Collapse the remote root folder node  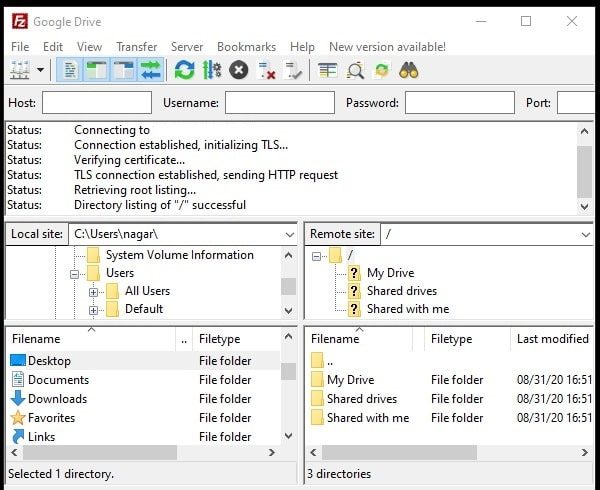click(x=316, y=256)
